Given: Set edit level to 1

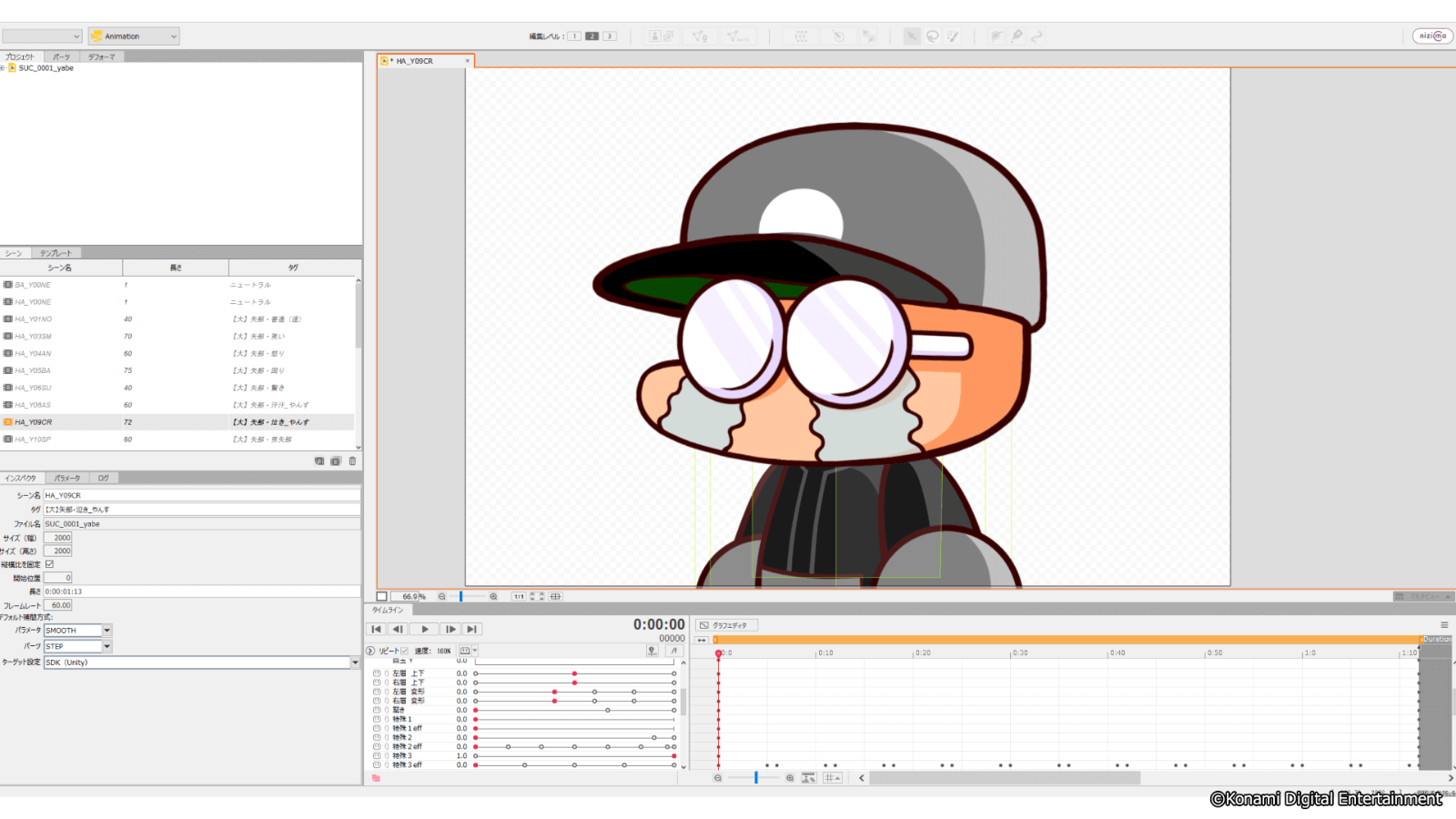Looking at the screenshot, I should click(x=574, y=36).
